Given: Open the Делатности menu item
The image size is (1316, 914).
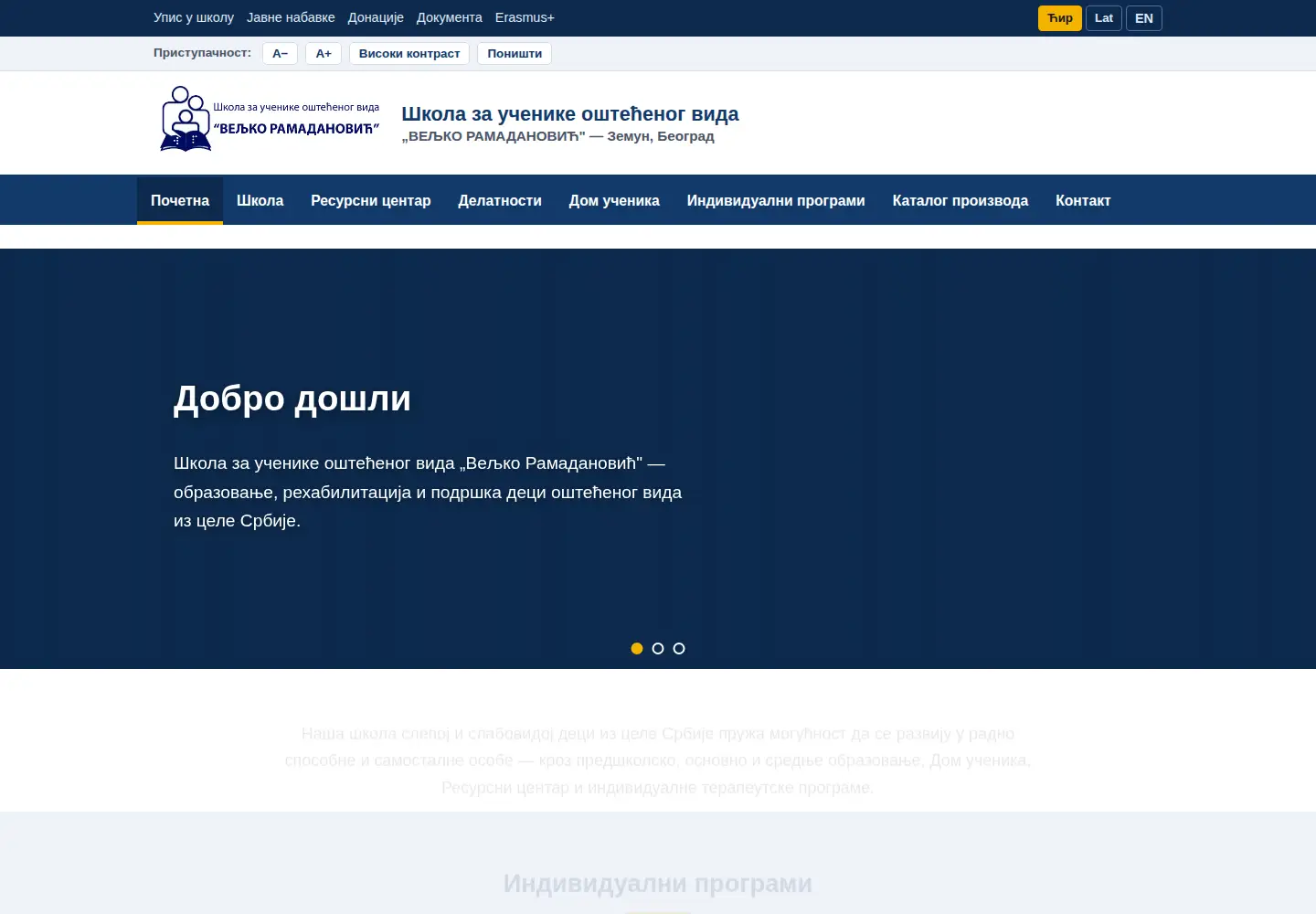Looking at the screenshot, I should pos(500,200).
